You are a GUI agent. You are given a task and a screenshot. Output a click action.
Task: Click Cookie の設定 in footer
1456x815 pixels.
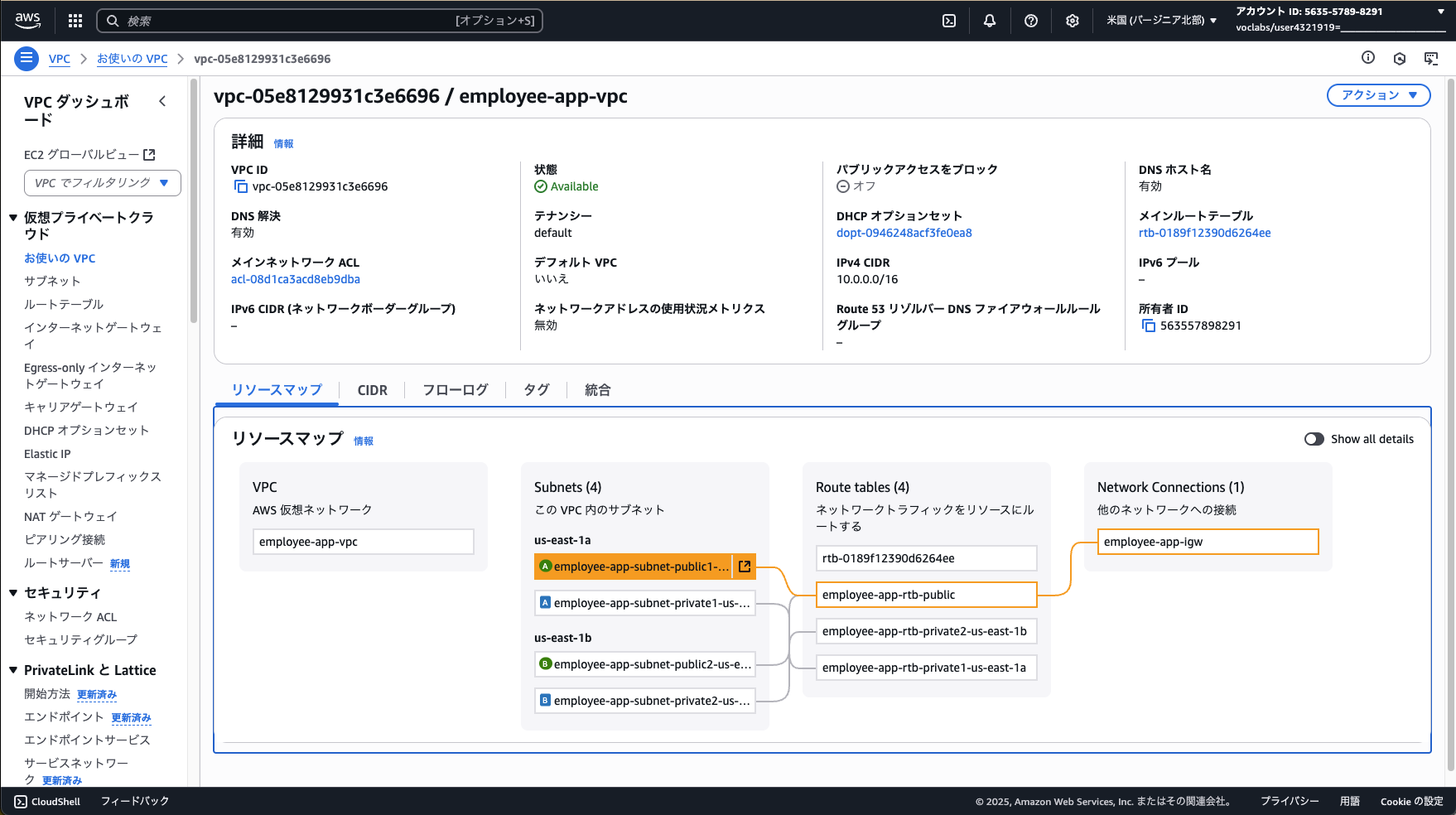[1411, 801]
